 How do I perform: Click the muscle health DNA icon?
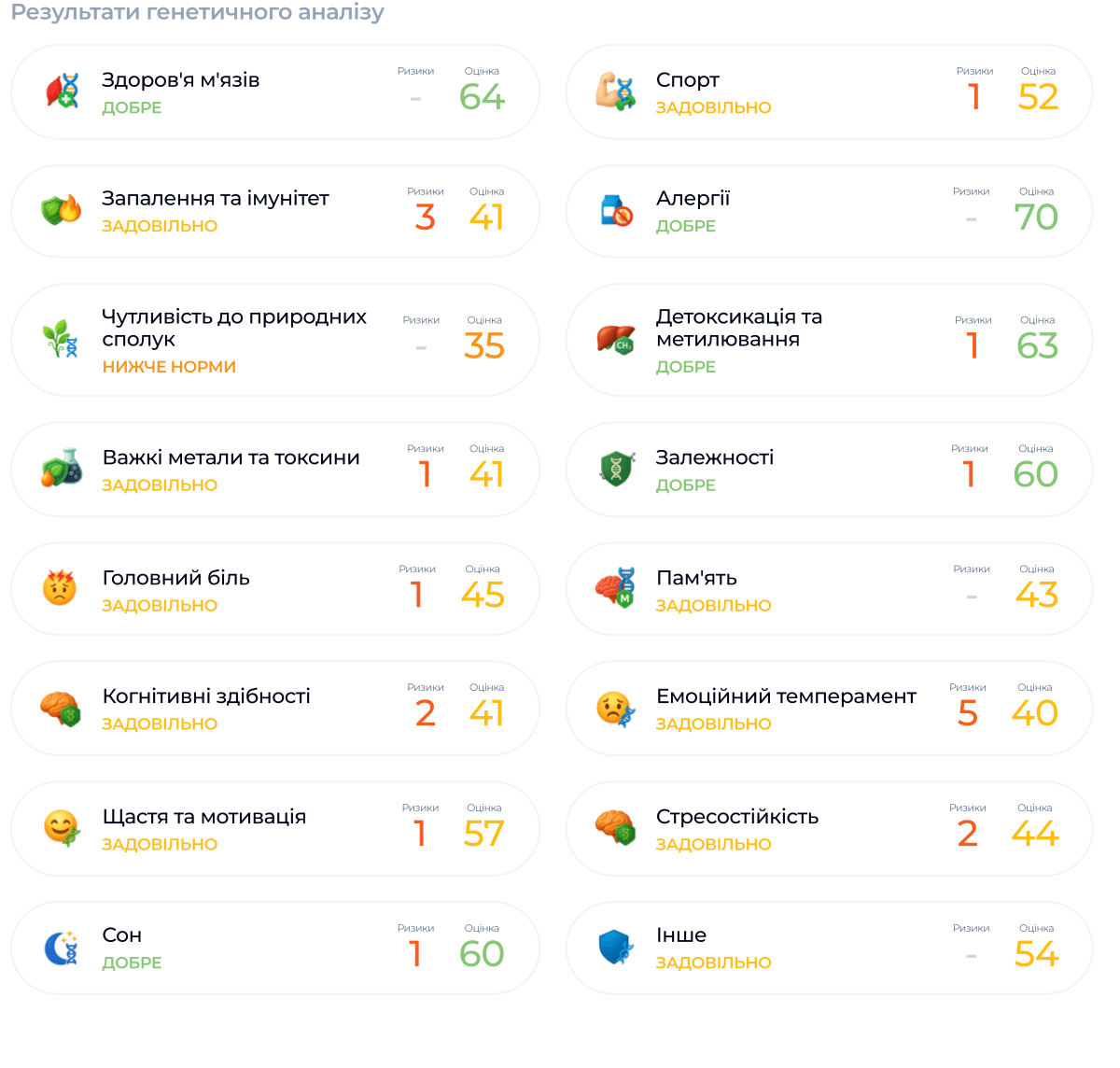(x=63, y=91)
